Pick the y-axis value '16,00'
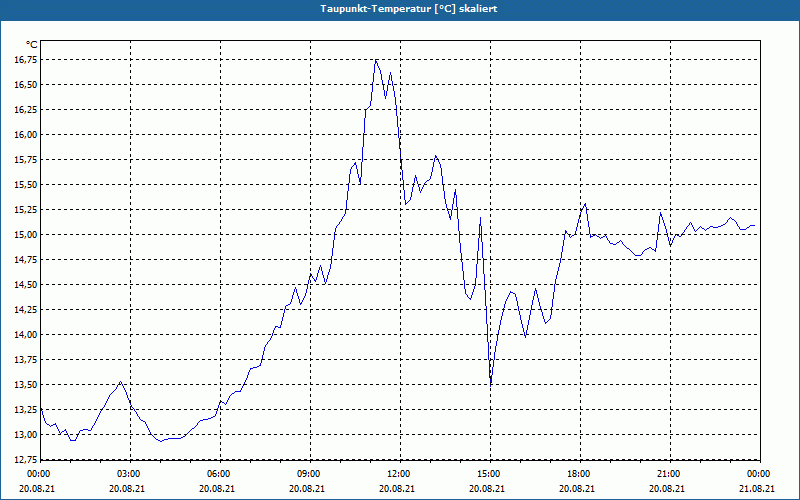This screenshot has width=800, height=500. coord(26,135)
